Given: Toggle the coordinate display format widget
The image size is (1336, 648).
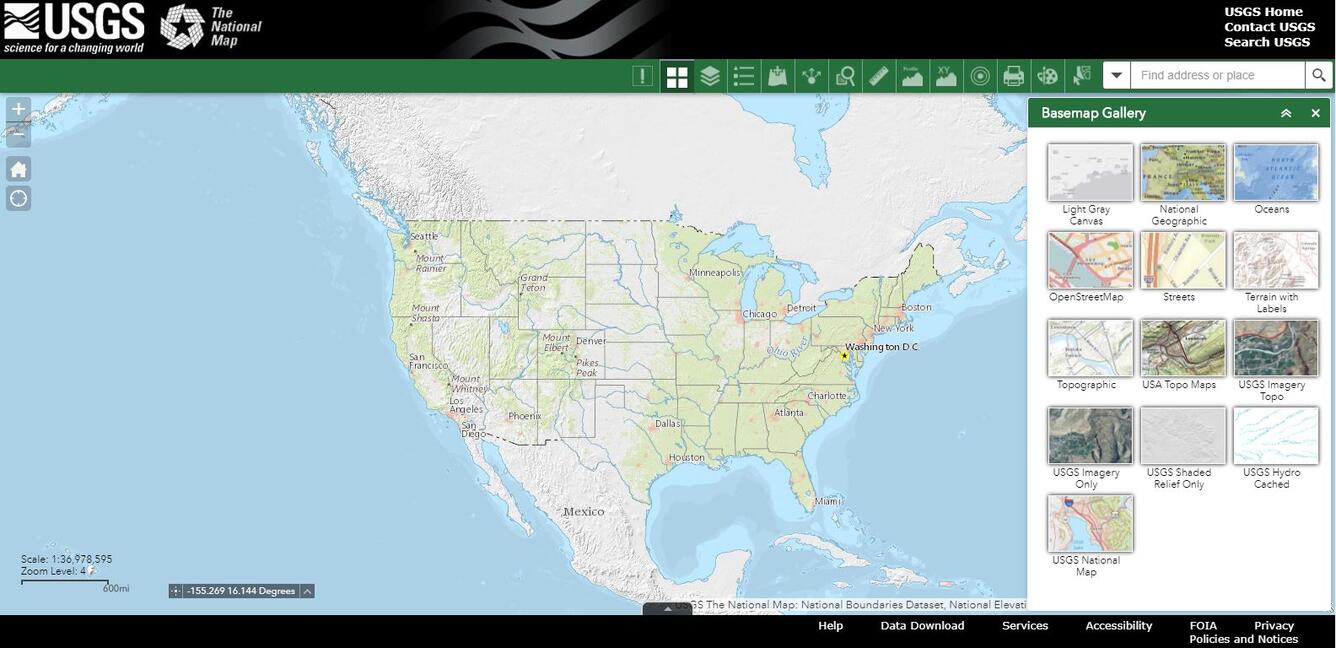Looking at the screenshot, I should 174,590.
